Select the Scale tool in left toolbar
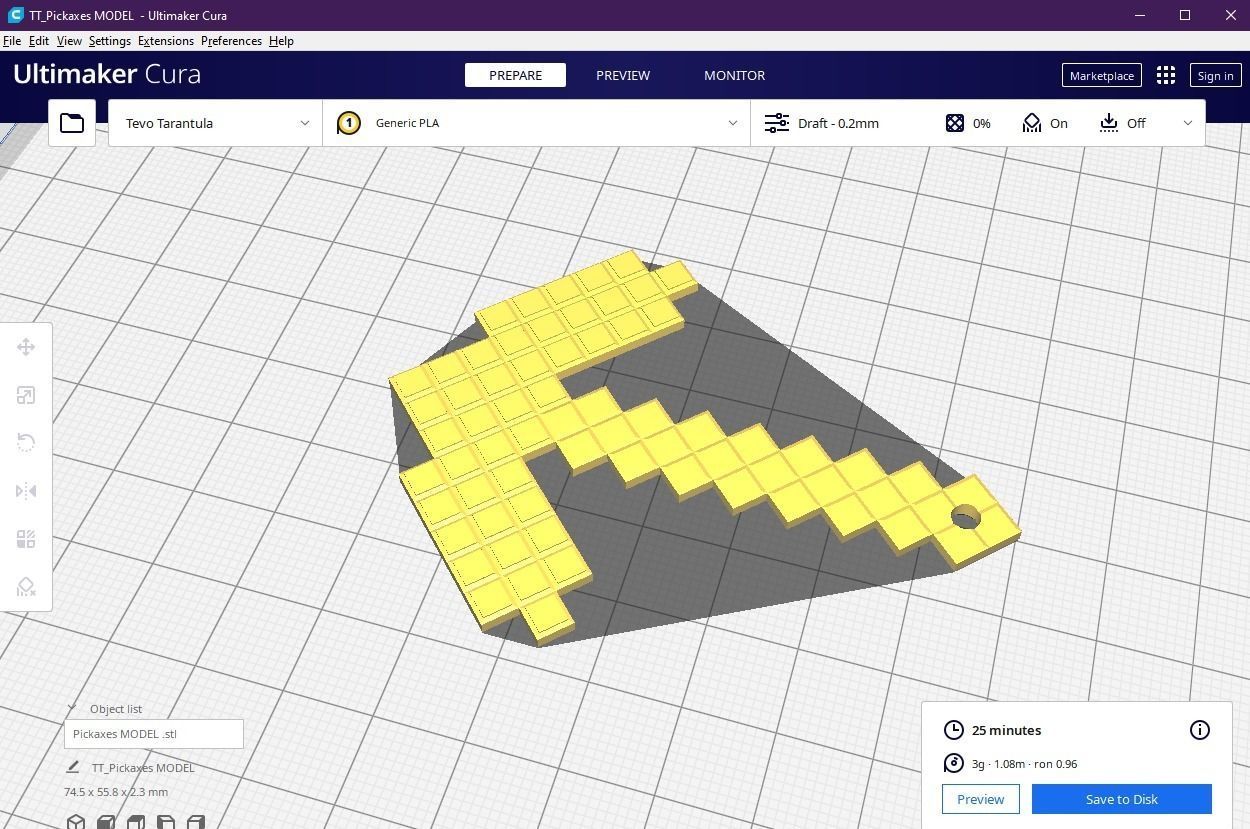Screen dimensions: 1250x829 pyautogui.click(x=26, y=395)
